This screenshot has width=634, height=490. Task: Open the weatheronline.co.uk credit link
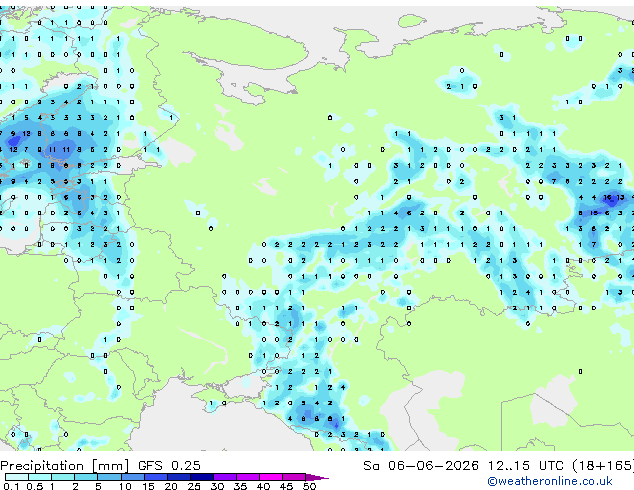point(549,481)
